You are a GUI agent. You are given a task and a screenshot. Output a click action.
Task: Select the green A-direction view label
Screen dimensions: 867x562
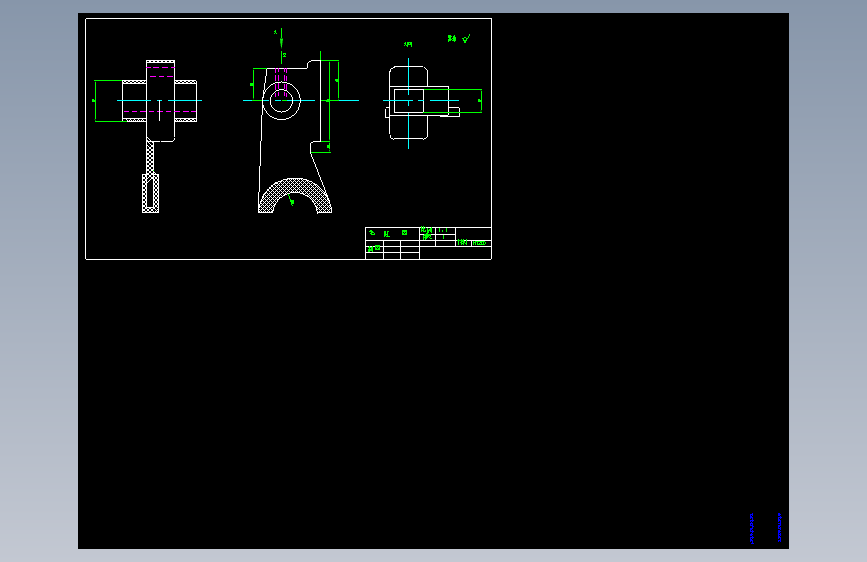[x=408, y=44]
